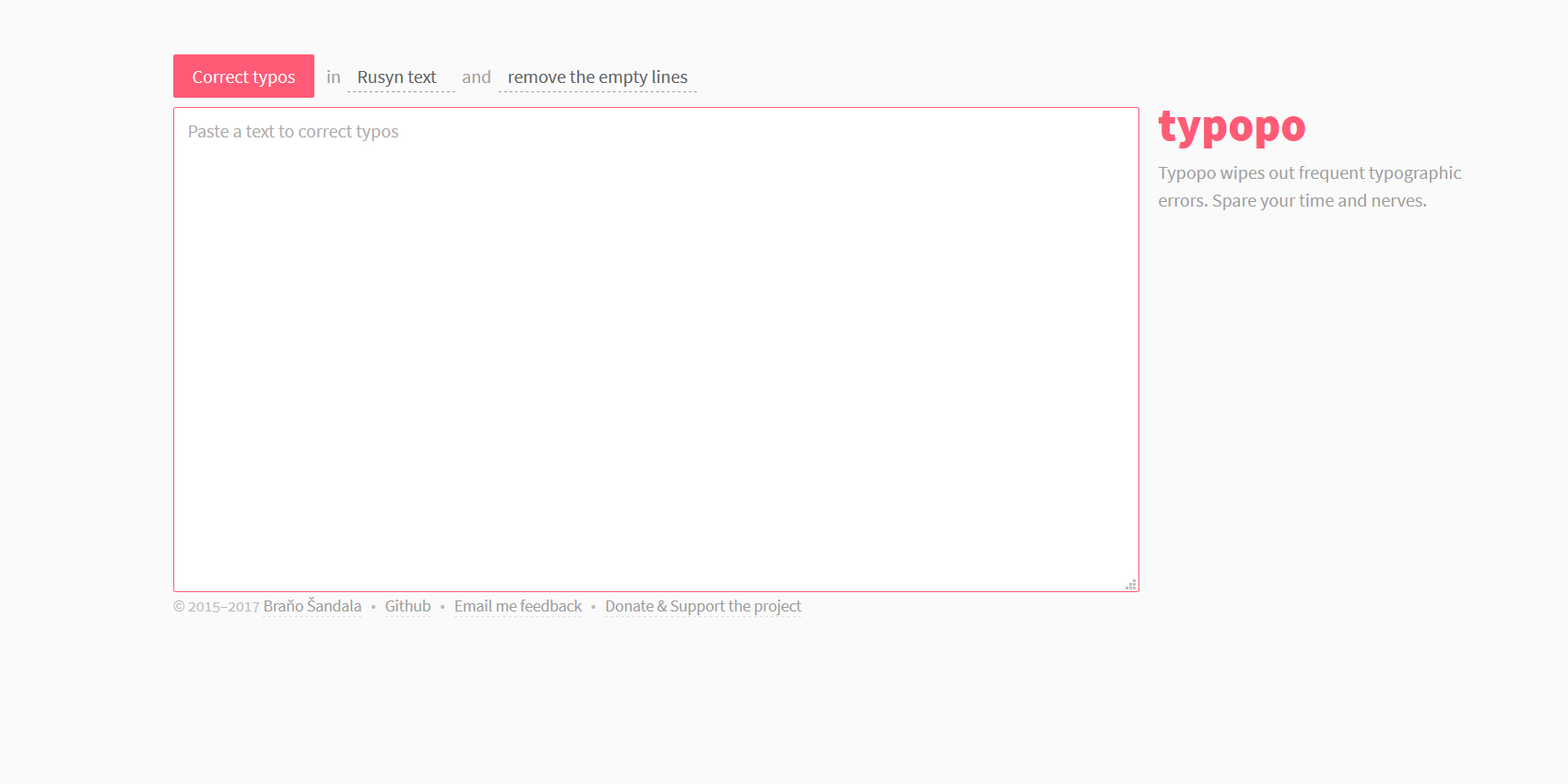
Task: Open the Rusyn text language dropdown
Action: [401, 77]
